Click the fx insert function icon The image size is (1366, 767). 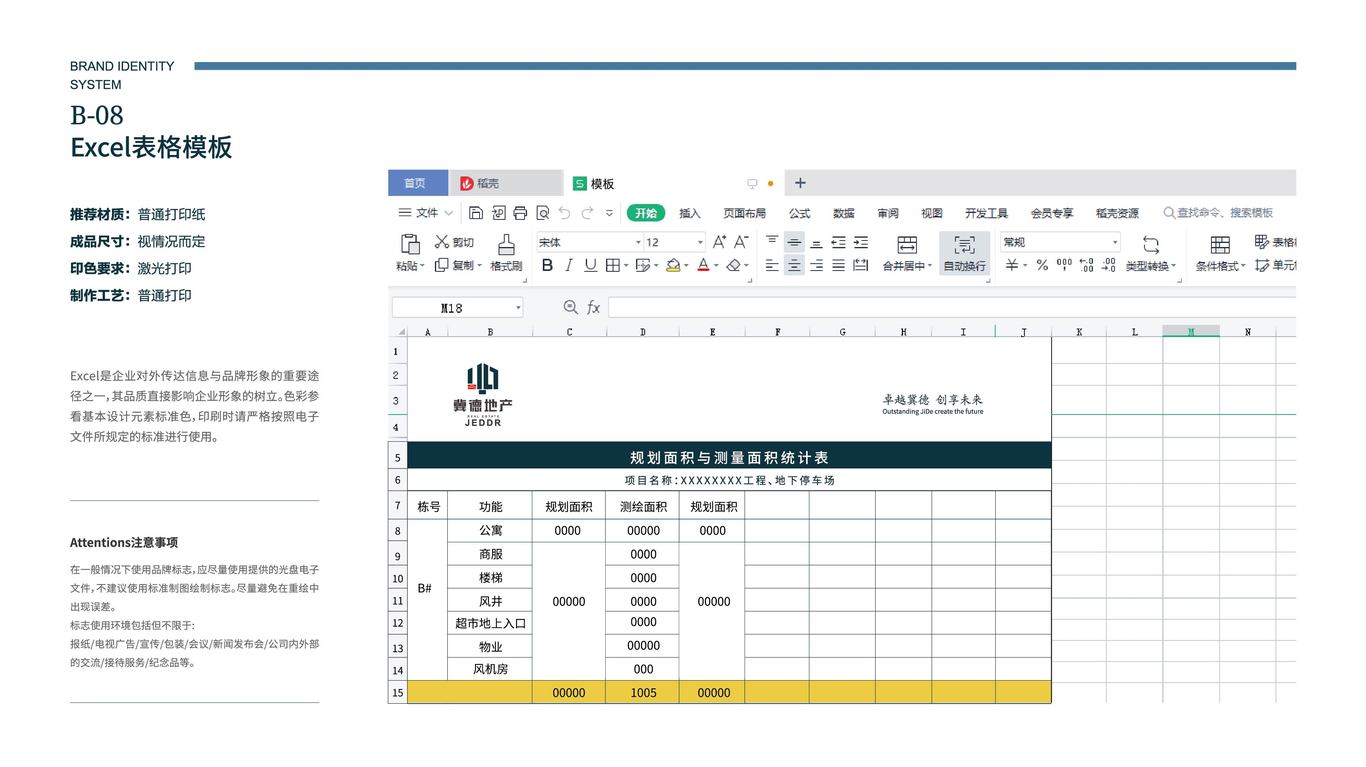click(593, 307)
